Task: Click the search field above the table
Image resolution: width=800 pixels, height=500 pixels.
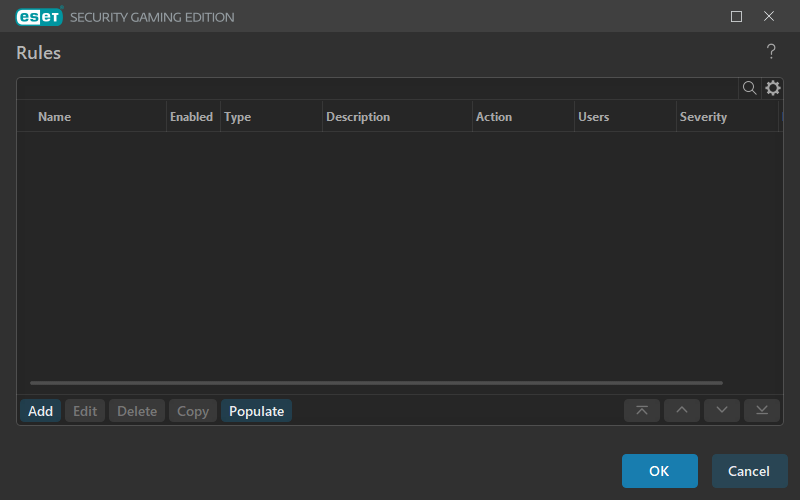Action: coord(378,88)
